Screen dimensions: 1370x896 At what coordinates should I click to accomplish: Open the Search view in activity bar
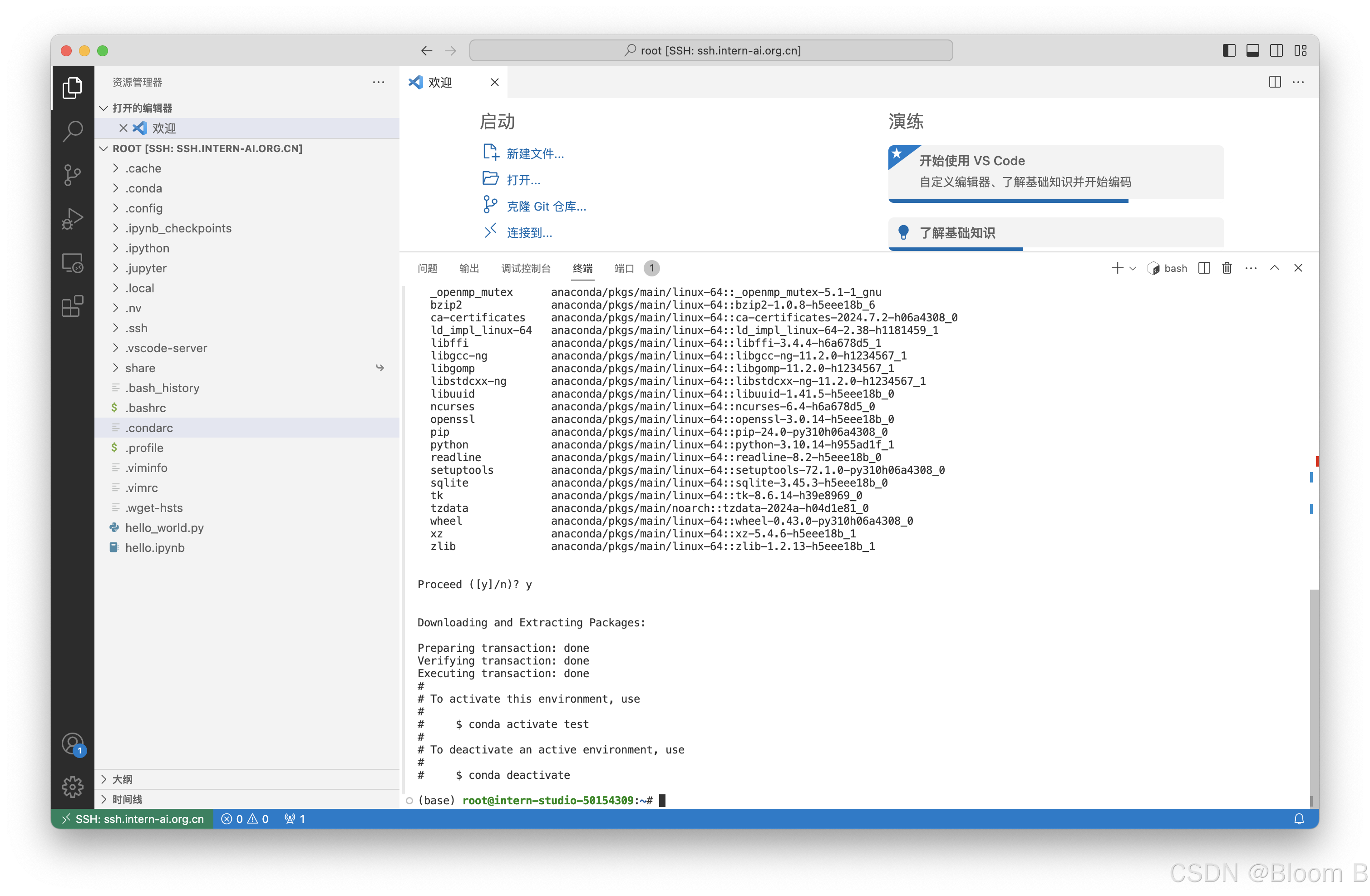73,131
